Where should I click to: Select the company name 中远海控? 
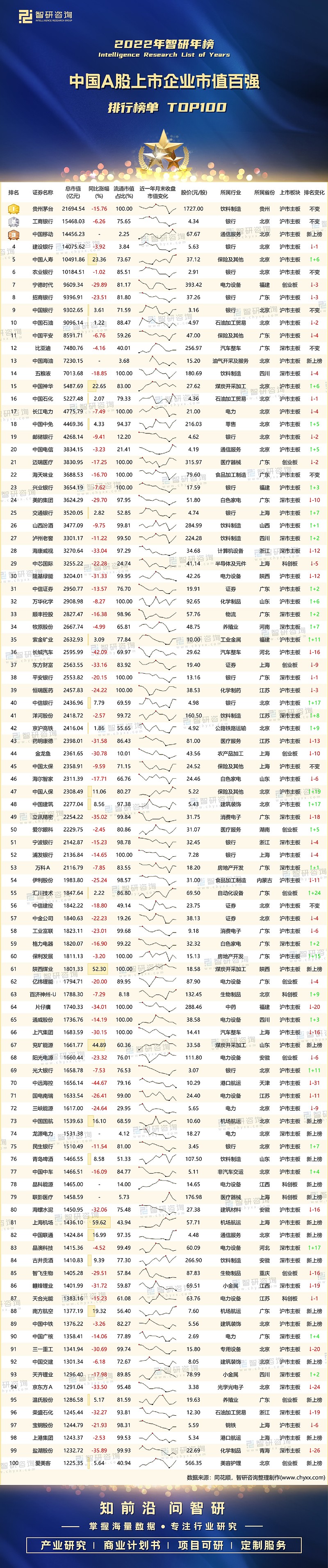[x=43, y=1084]
